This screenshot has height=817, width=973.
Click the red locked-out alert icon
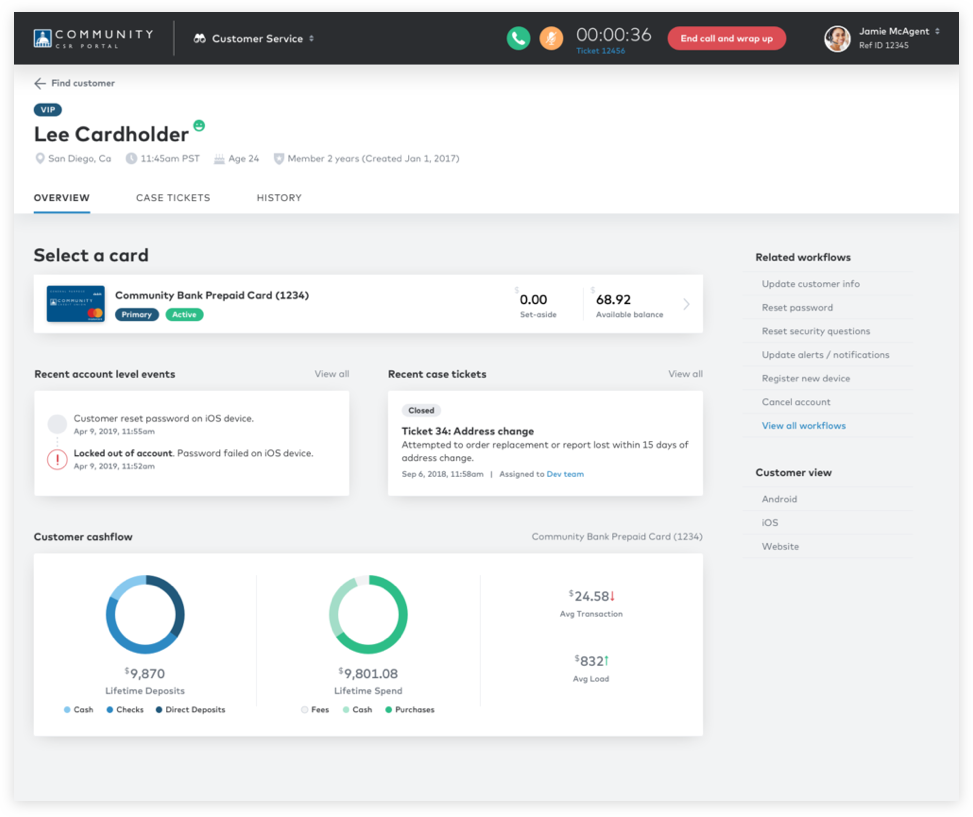pyautogui.click(x=57, y=459)
